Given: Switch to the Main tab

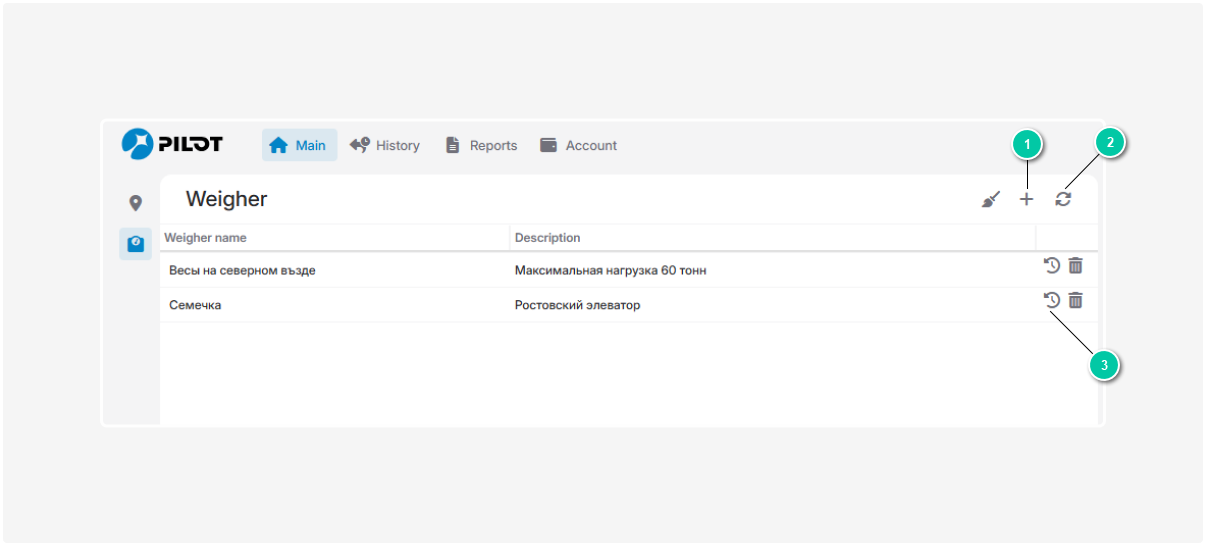Looking at the screenshot, I should [x=299, y=146].
